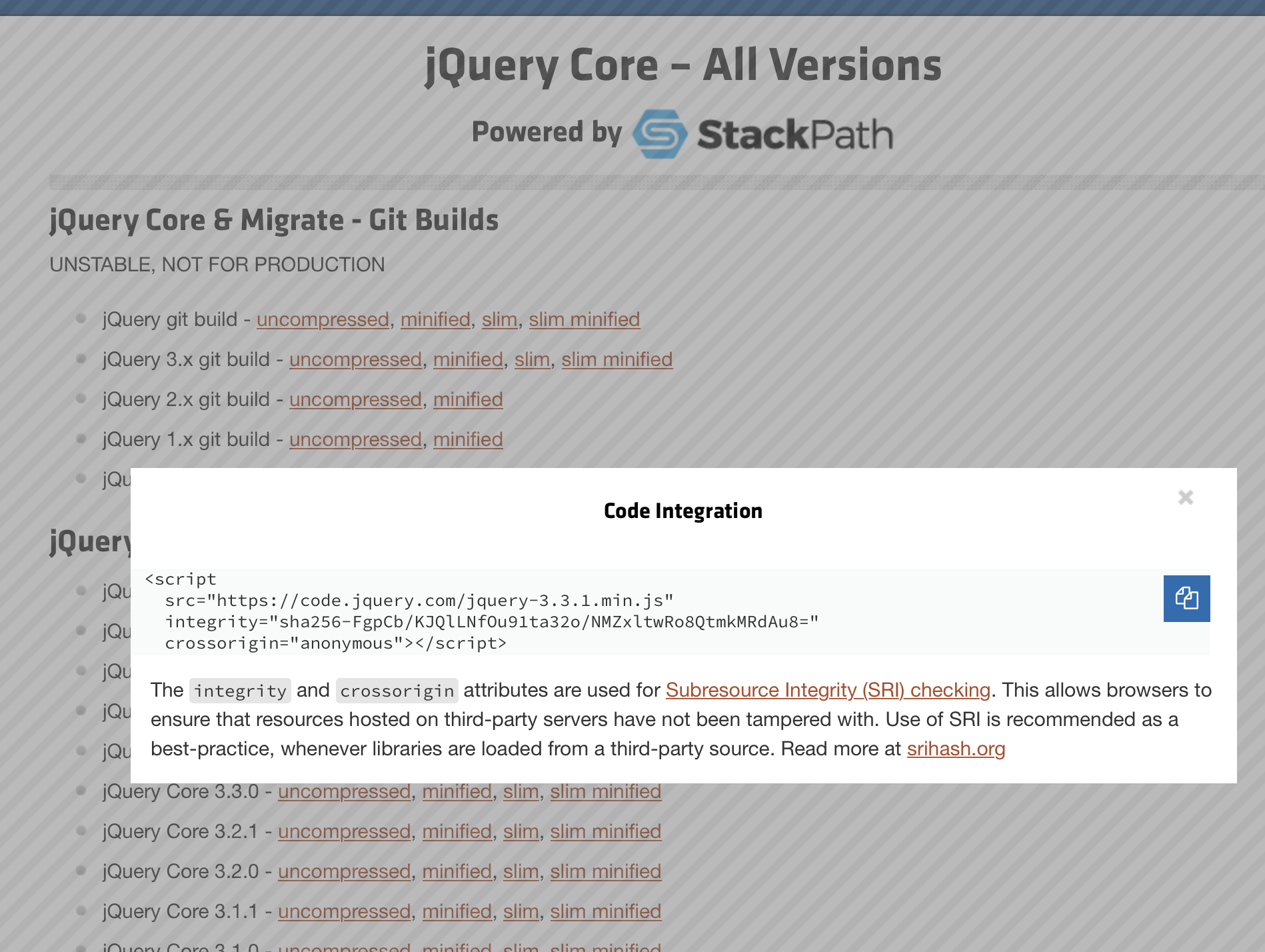Click the integrity sha256 hash line
This screenshot has width=1265, height=952.
[x=492, y=622]
